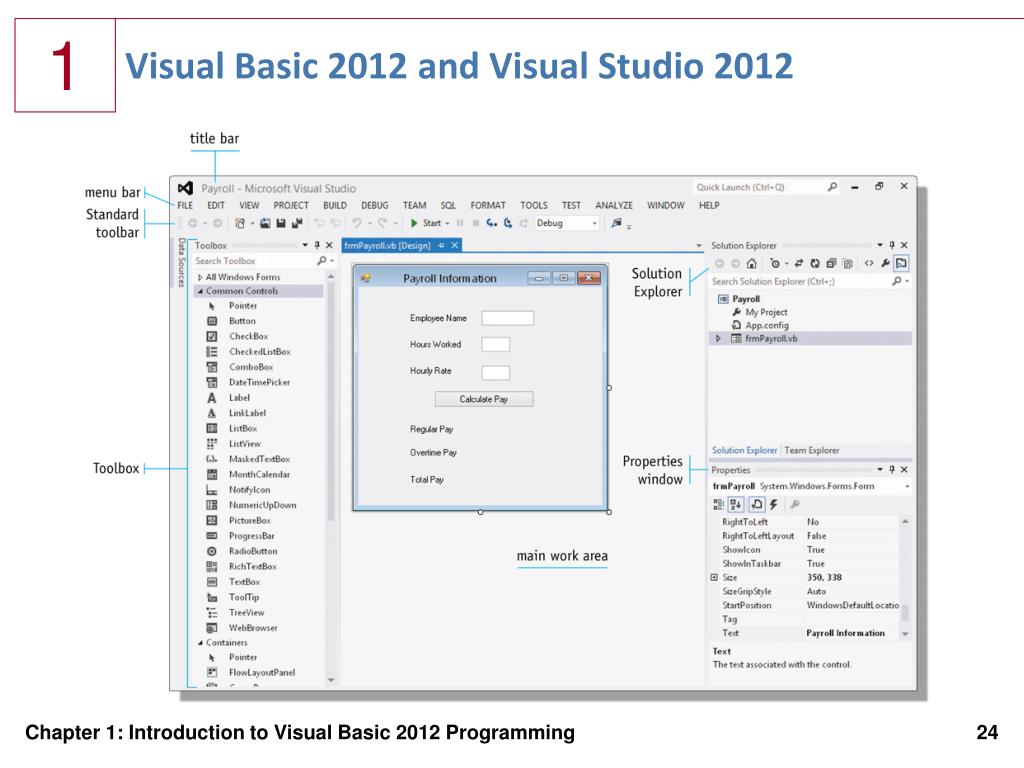Pick PictureBox from the Toolbox

coord(249,520)
